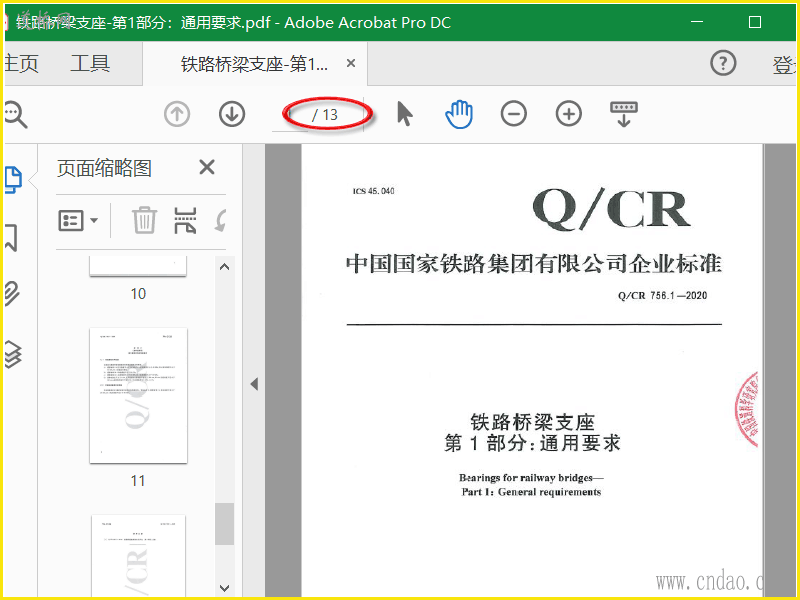Open the search/find tool magnifier icon
800x600 pixels.
(15, 114)
